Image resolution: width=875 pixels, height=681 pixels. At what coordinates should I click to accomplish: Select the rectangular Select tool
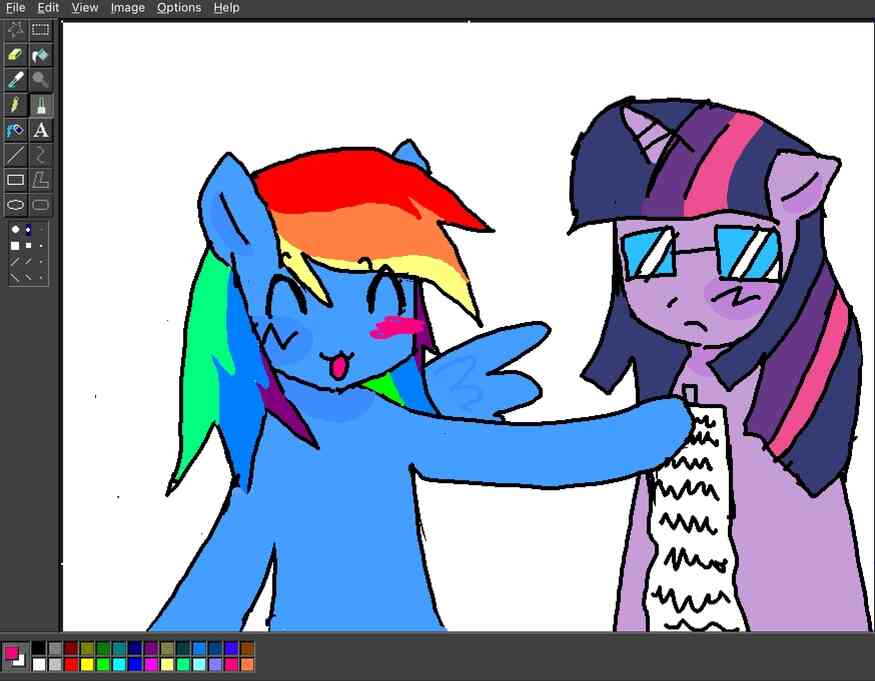coord(40,30)
